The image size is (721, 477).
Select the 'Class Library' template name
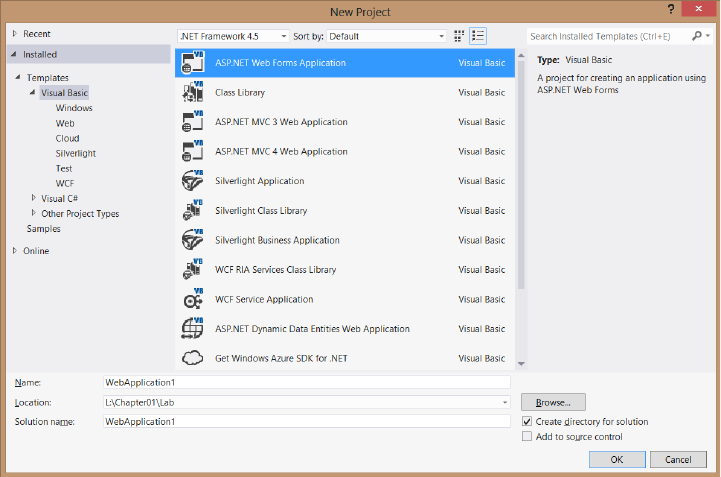click(240, 92)
